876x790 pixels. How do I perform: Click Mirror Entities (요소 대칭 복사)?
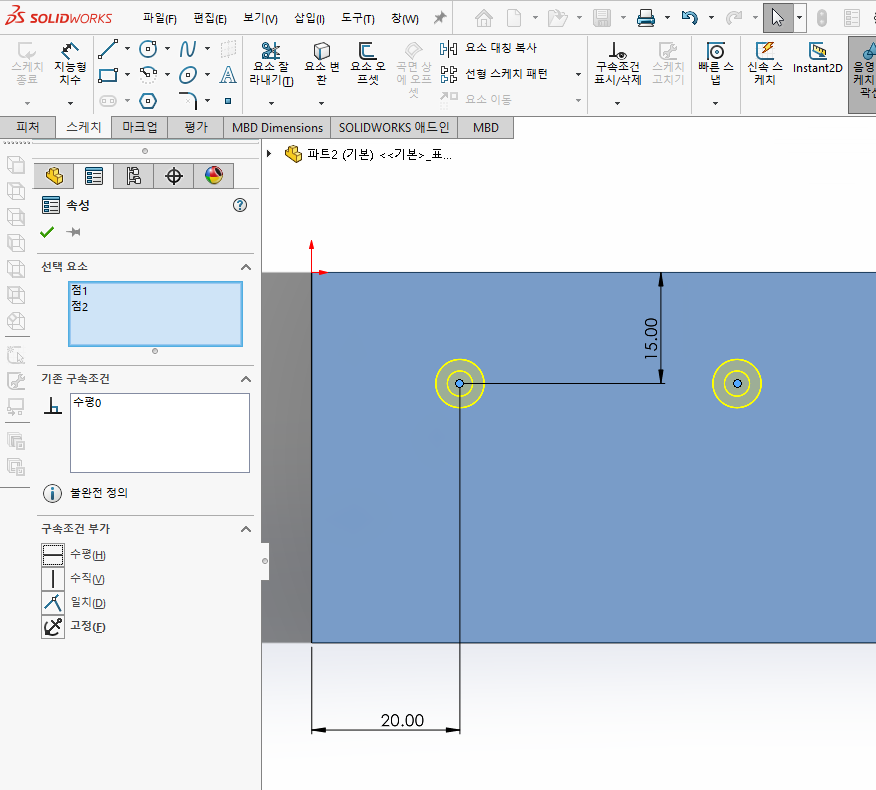click(488, 49)
